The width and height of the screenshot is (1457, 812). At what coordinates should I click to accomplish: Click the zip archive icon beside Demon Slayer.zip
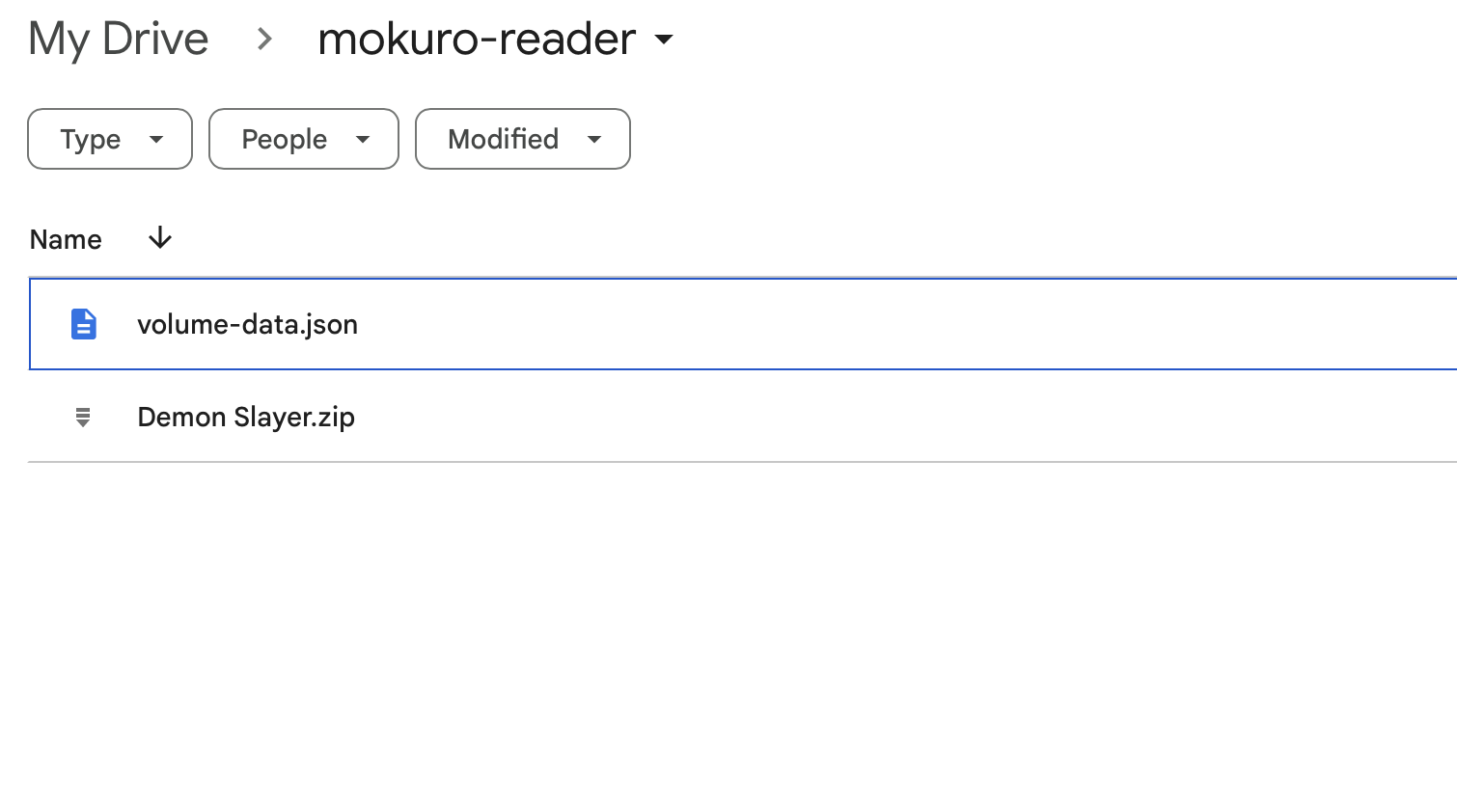pyautogui.click(x=83, y=417)
